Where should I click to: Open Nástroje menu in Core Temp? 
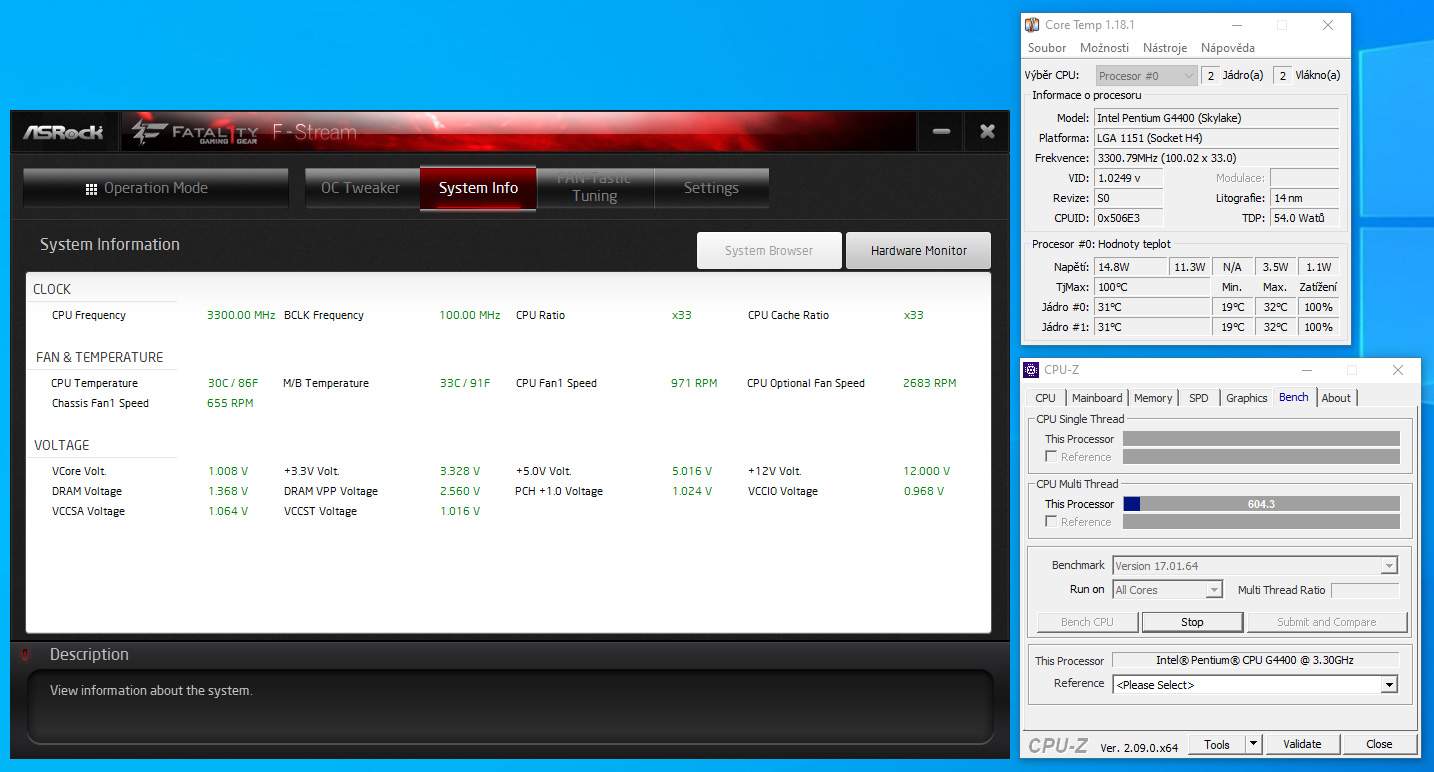[1165, 47]
